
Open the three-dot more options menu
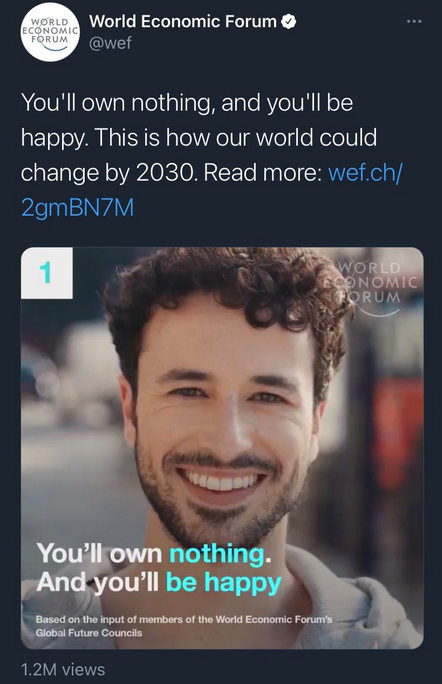pos(414,21)
